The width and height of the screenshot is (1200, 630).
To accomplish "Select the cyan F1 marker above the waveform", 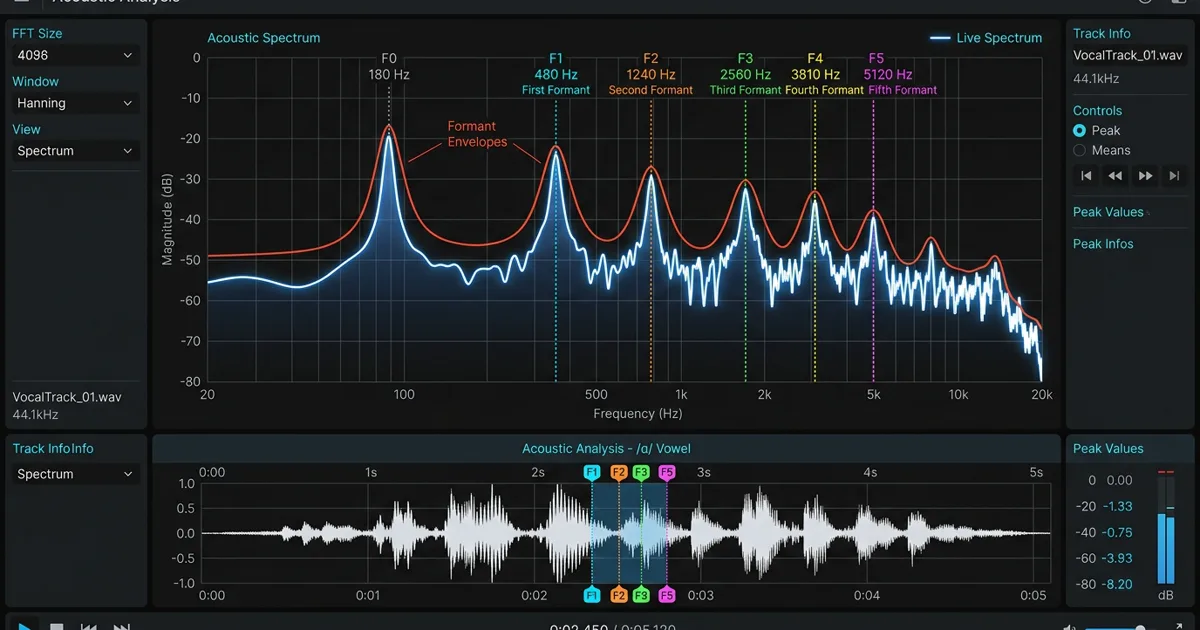I will [592, 472].
